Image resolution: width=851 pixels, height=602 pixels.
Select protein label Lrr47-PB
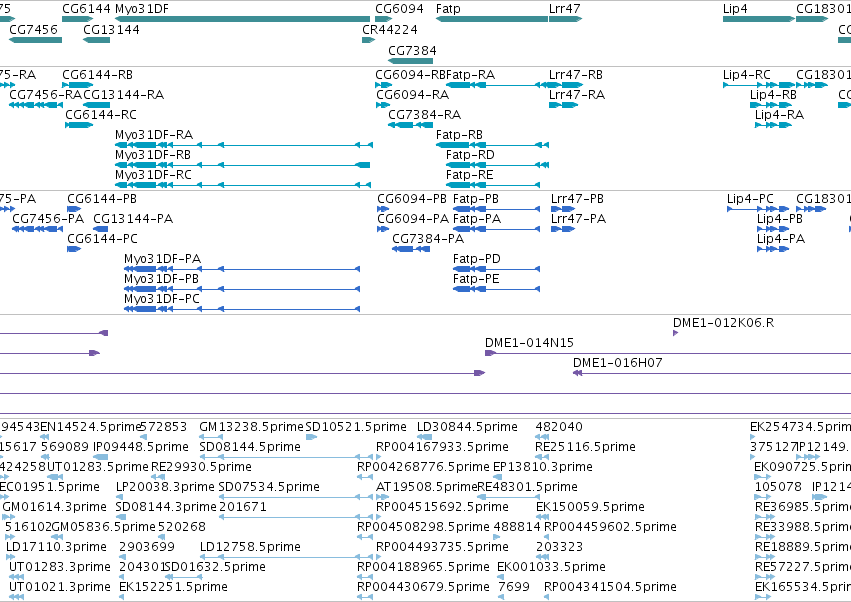tap(577, 199)
